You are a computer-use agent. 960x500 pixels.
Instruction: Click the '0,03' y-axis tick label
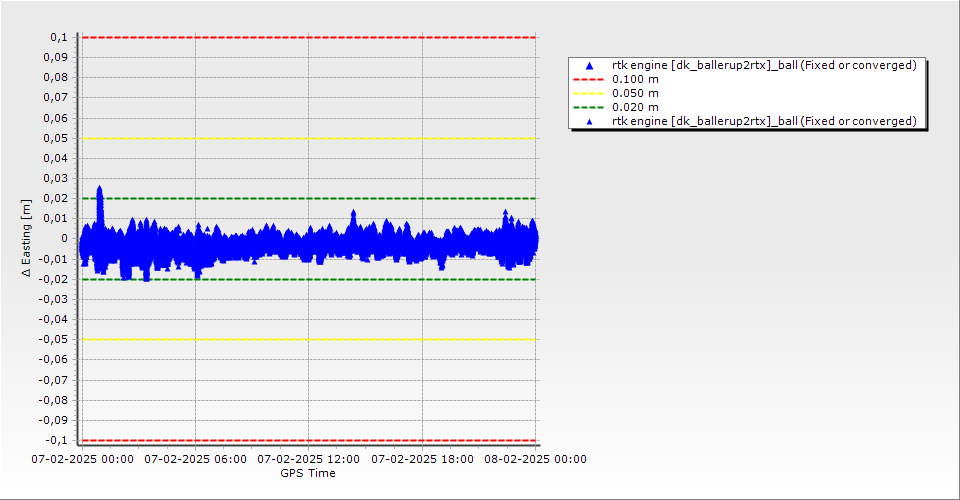click(x=56, y=179)
